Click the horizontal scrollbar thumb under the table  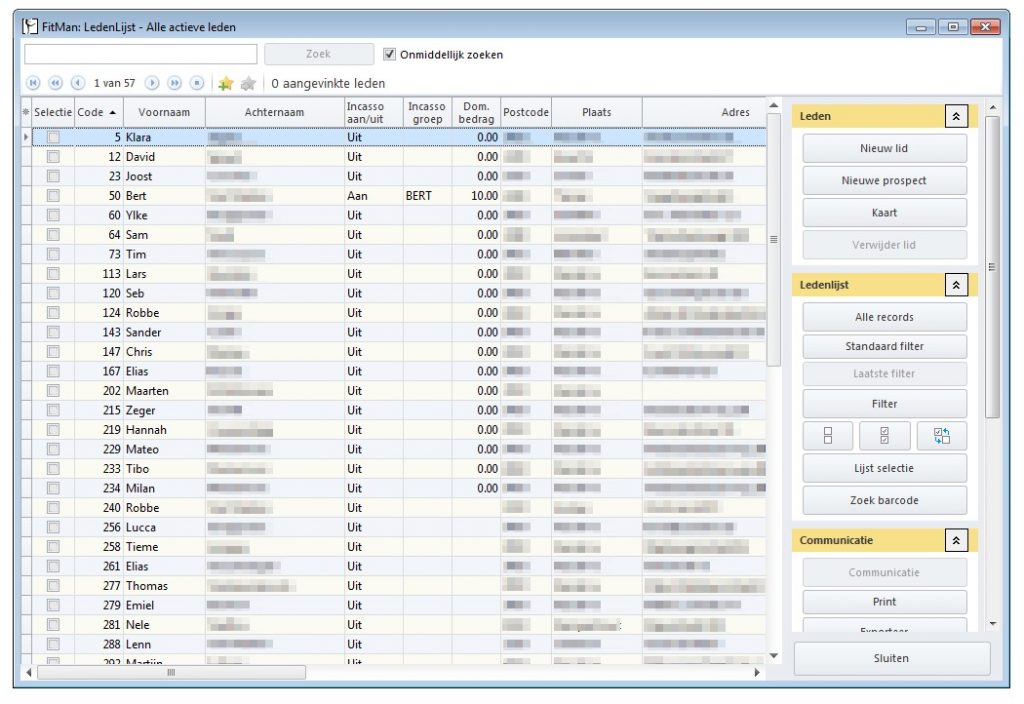(x=171, y=673)
